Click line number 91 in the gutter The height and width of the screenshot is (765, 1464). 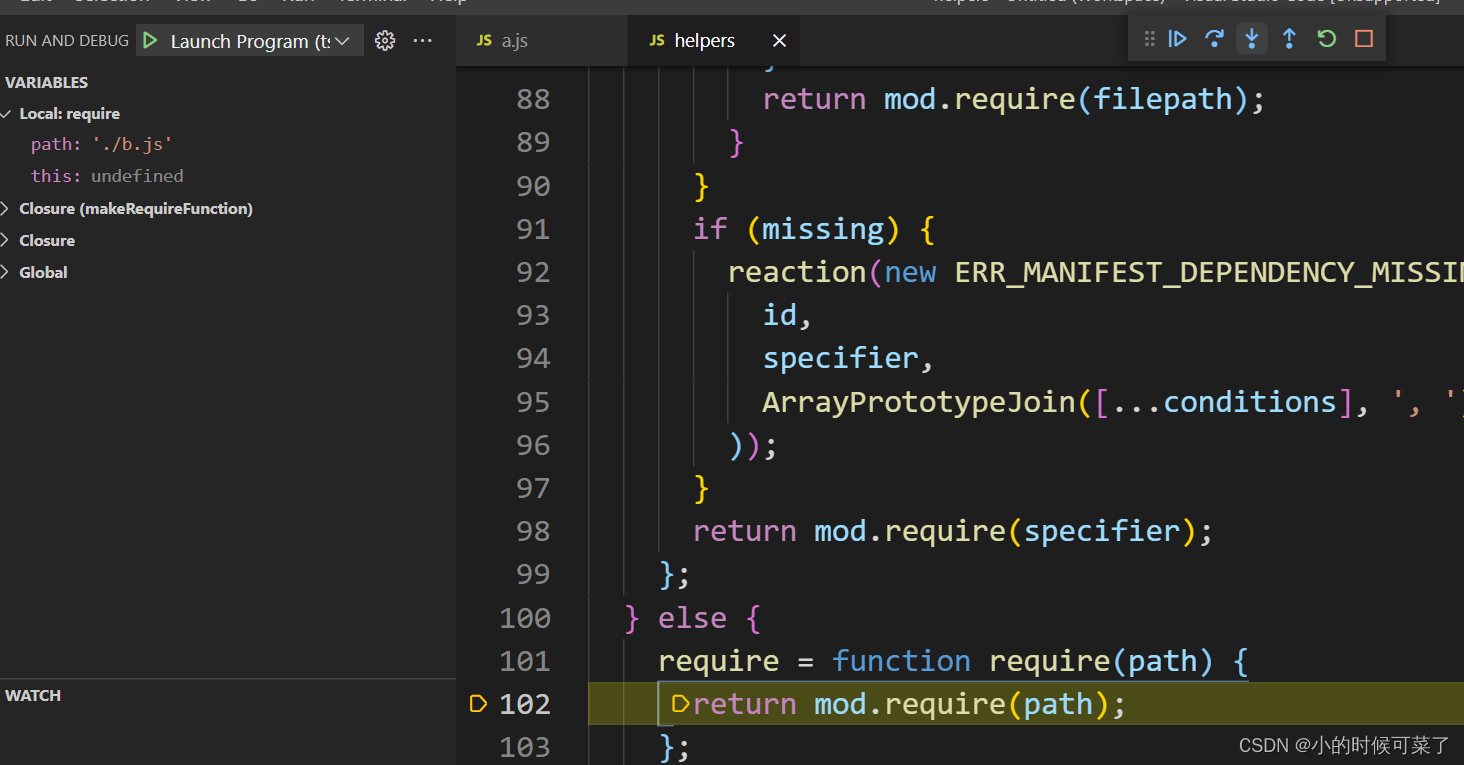click(x=533, y=230)
